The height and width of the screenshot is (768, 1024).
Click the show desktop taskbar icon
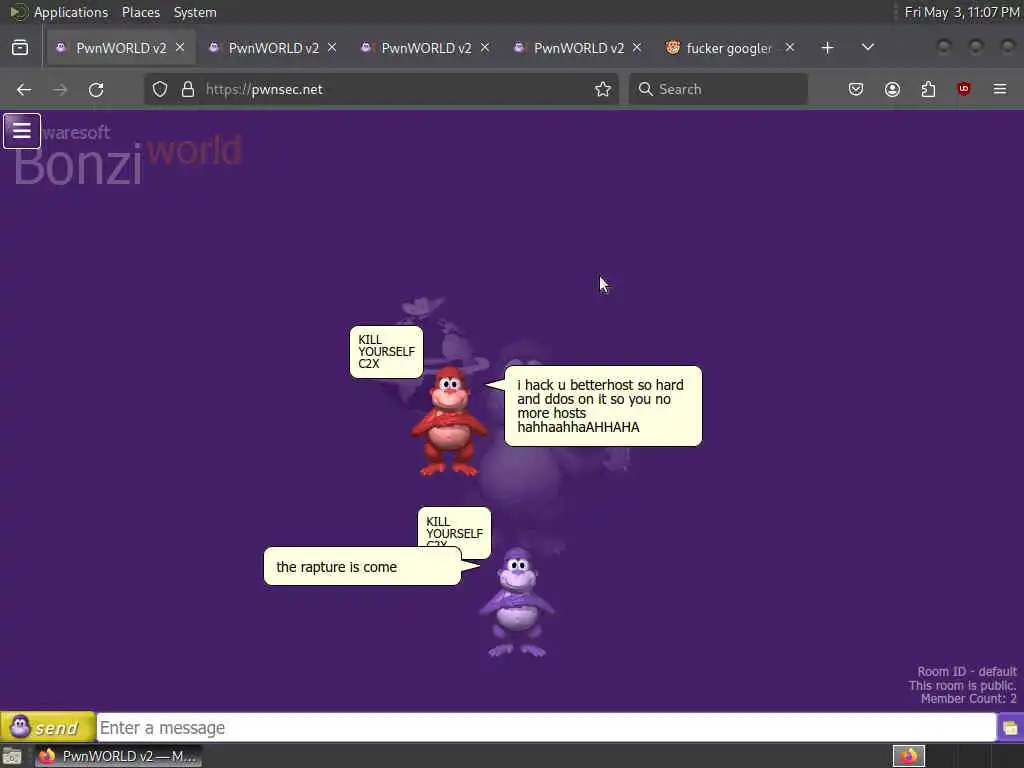coord(12,756)
